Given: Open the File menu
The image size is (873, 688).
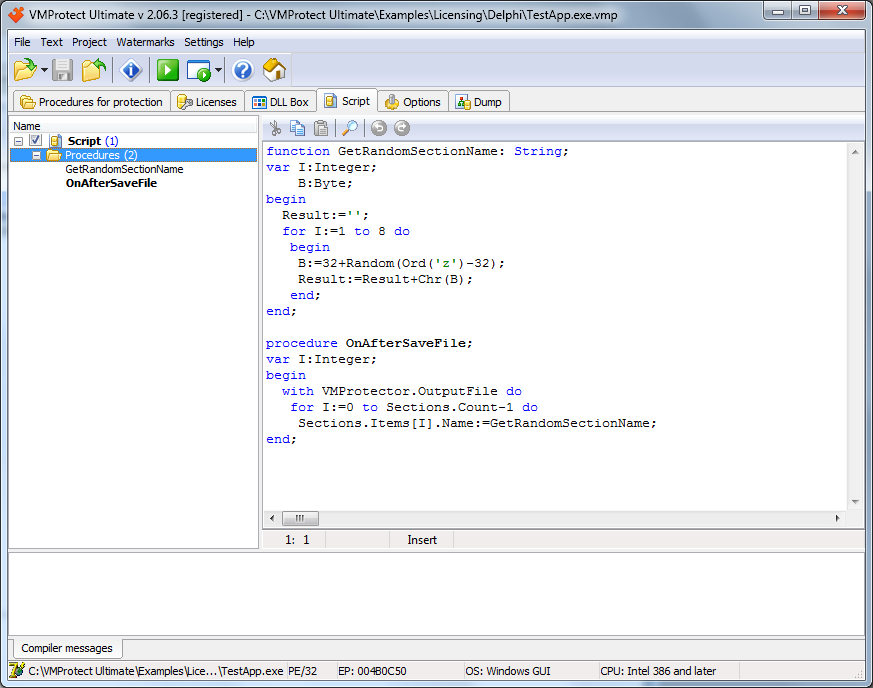Looking at the screenshot, I should pyautogui.click(x=22, y=42).
